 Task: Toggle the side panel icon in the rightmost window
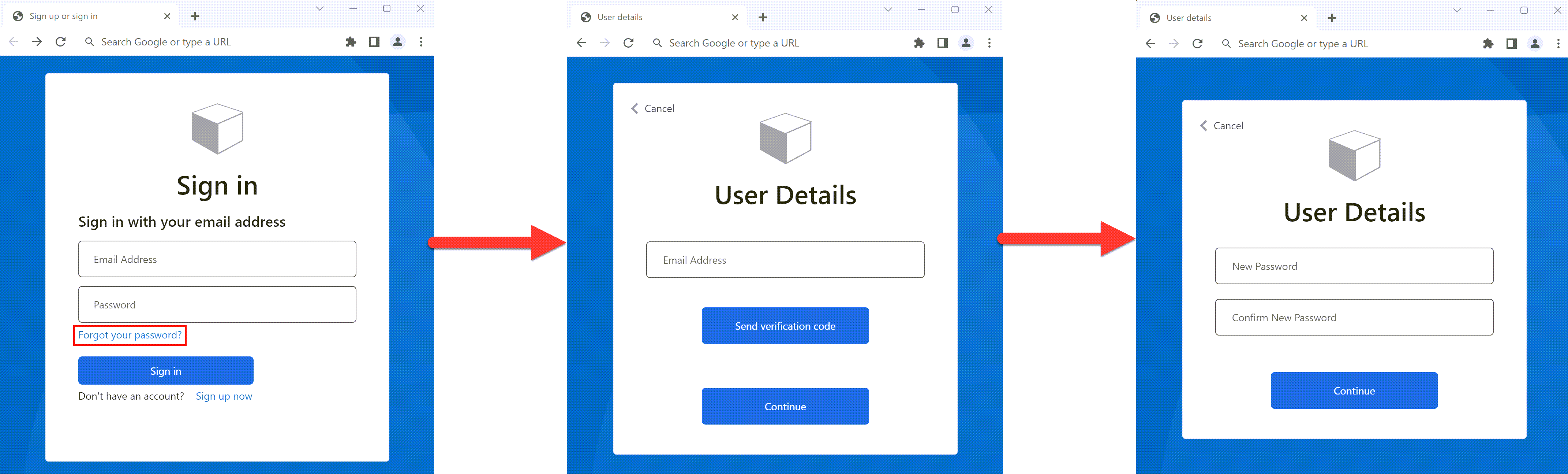(1511, 44)
